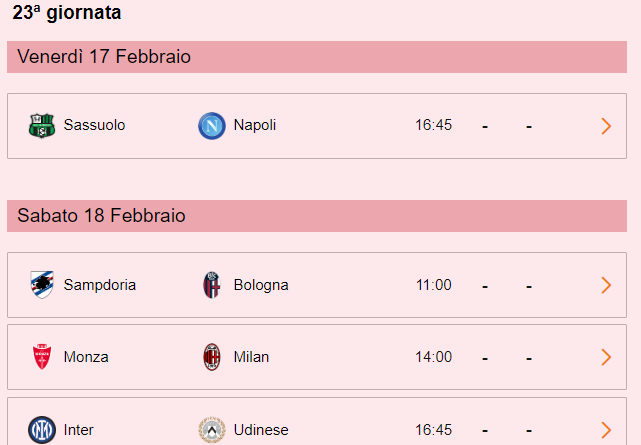Click the Napoli team name

pos(255,125)
